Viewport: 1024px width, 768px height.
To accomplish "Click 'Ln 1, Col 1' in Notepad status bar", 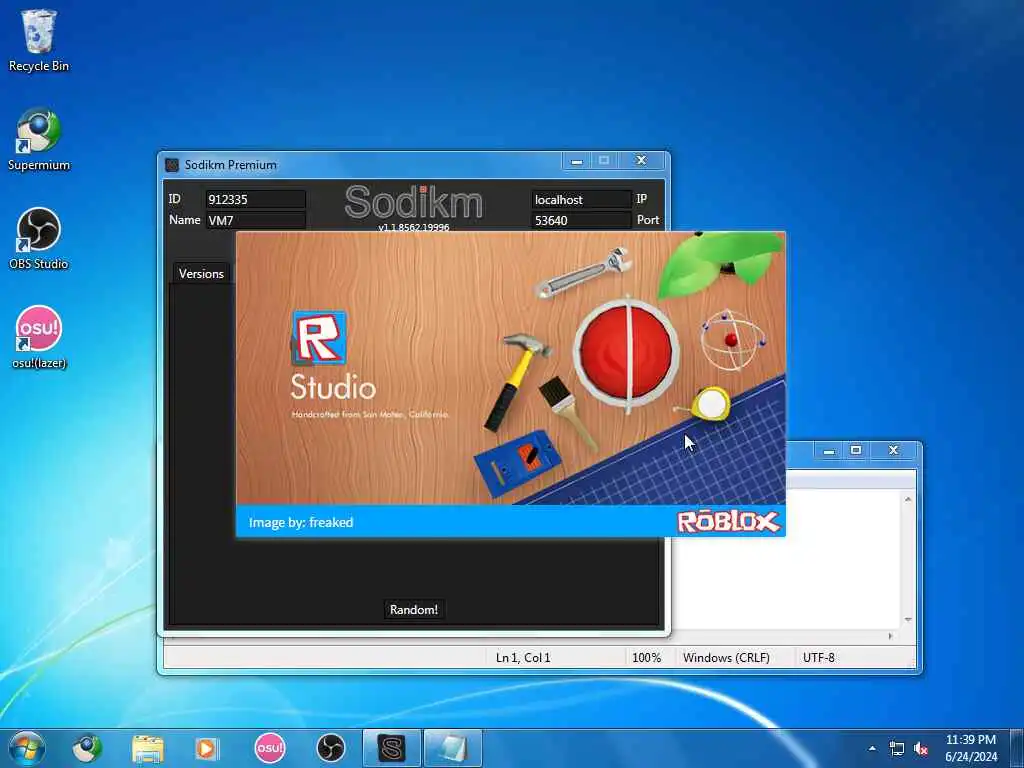I will [x=523, y=658].
